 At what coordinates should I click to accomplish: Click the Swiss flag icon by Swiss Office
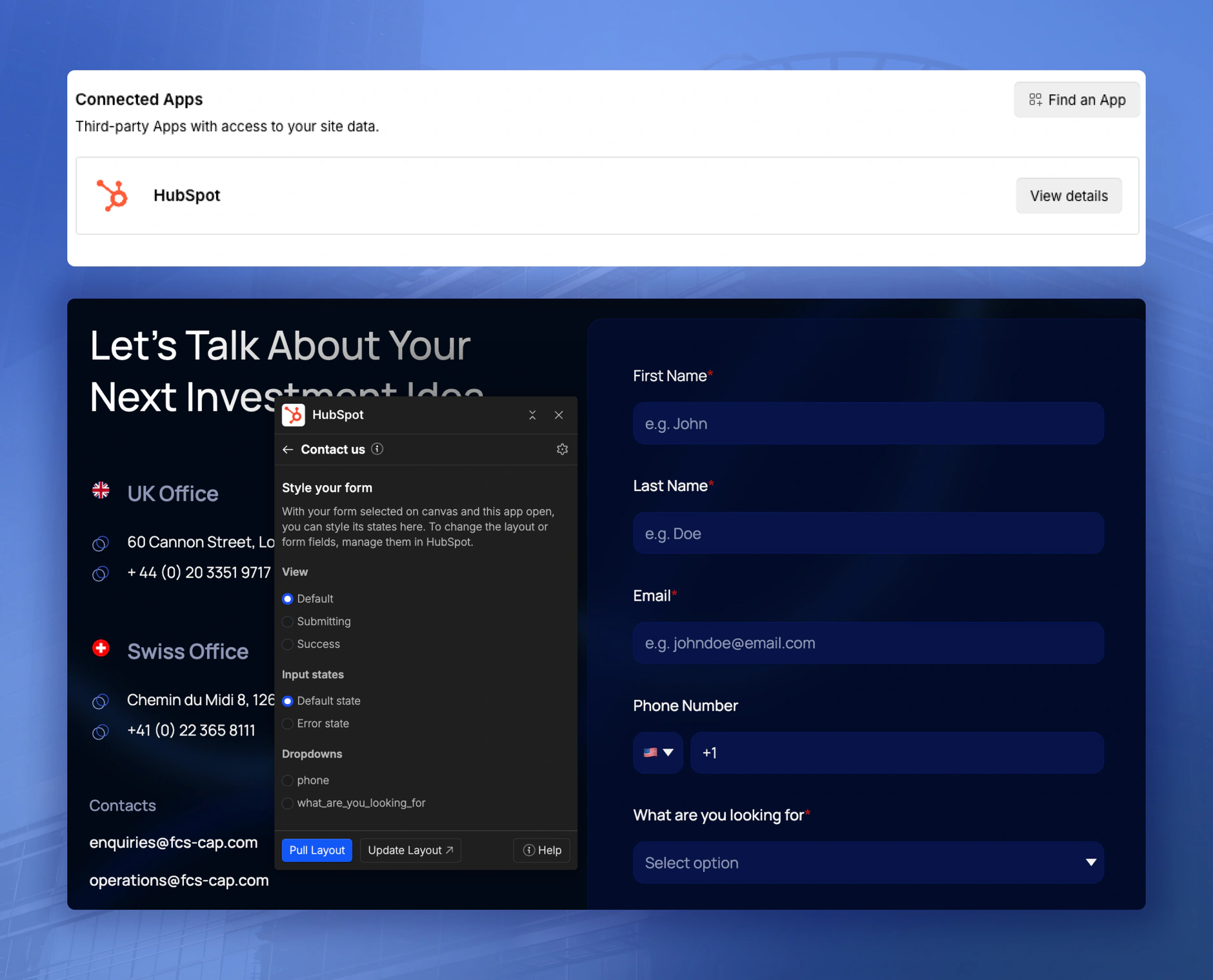point(101,648)
